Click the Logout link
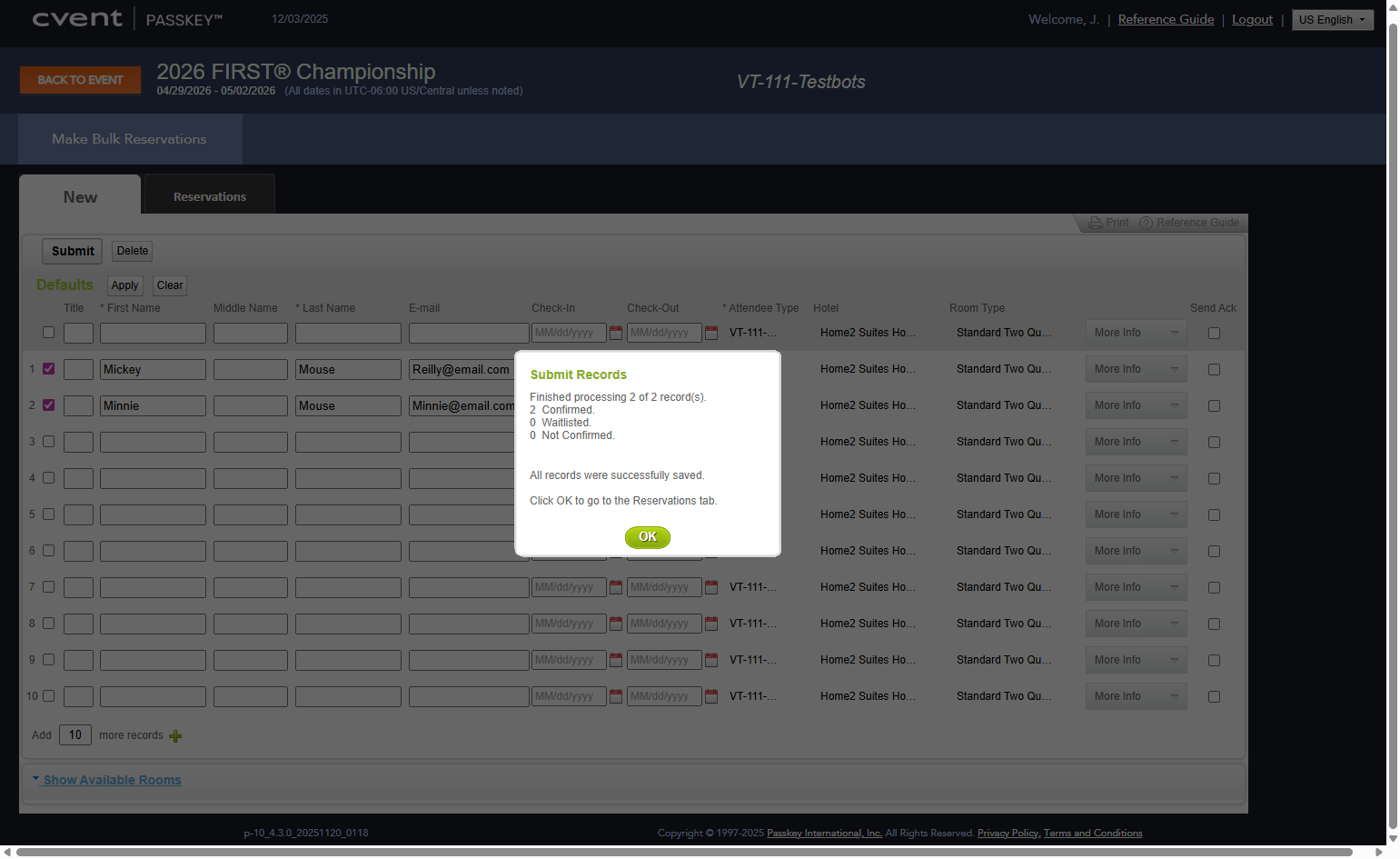The height and width of the screenshot is (859, 1400). pyautogui.click(x=1252, y=19)
